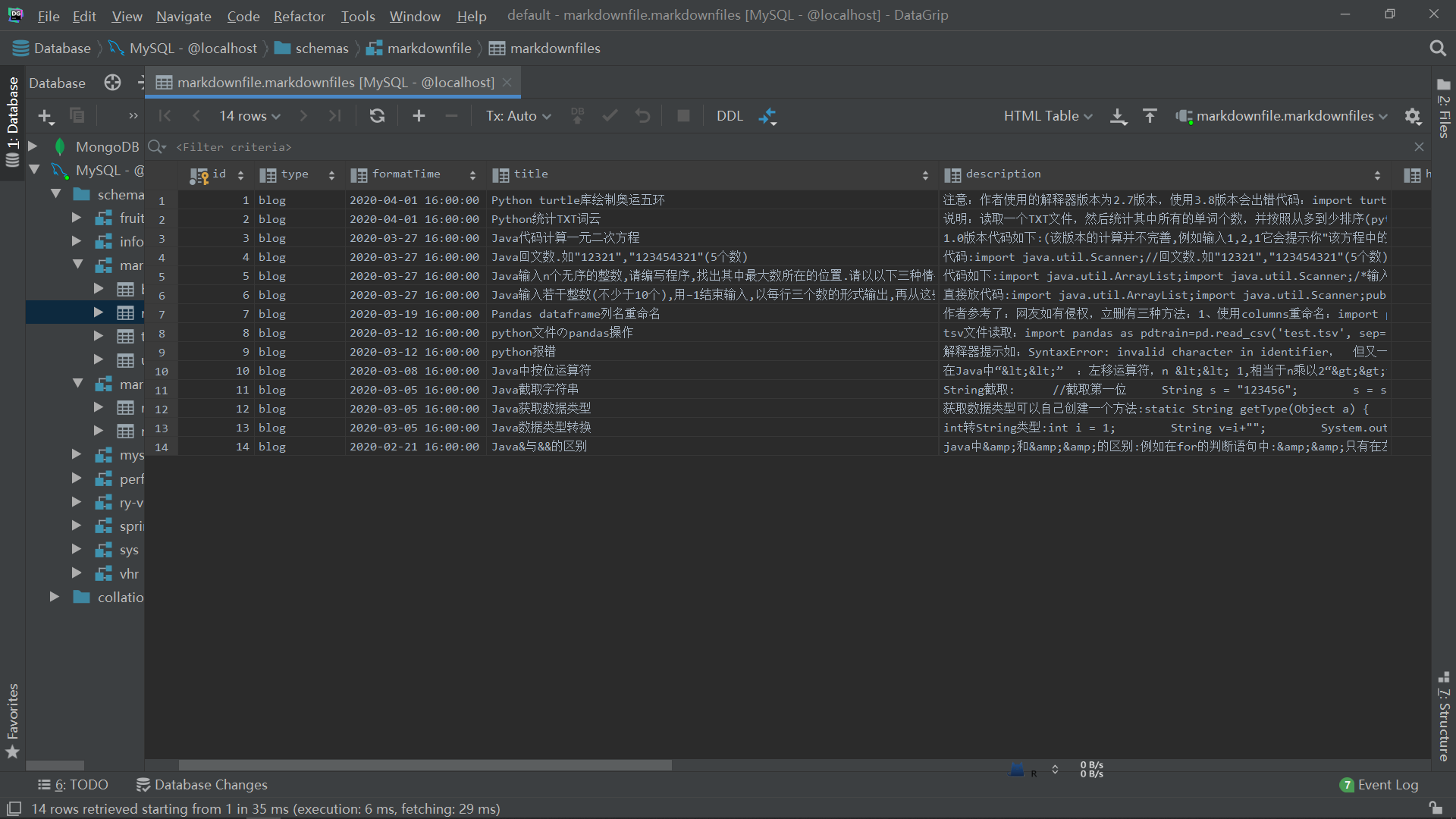Open the Navigate menu
1456x819 pixels.
[x=184, y=16]
